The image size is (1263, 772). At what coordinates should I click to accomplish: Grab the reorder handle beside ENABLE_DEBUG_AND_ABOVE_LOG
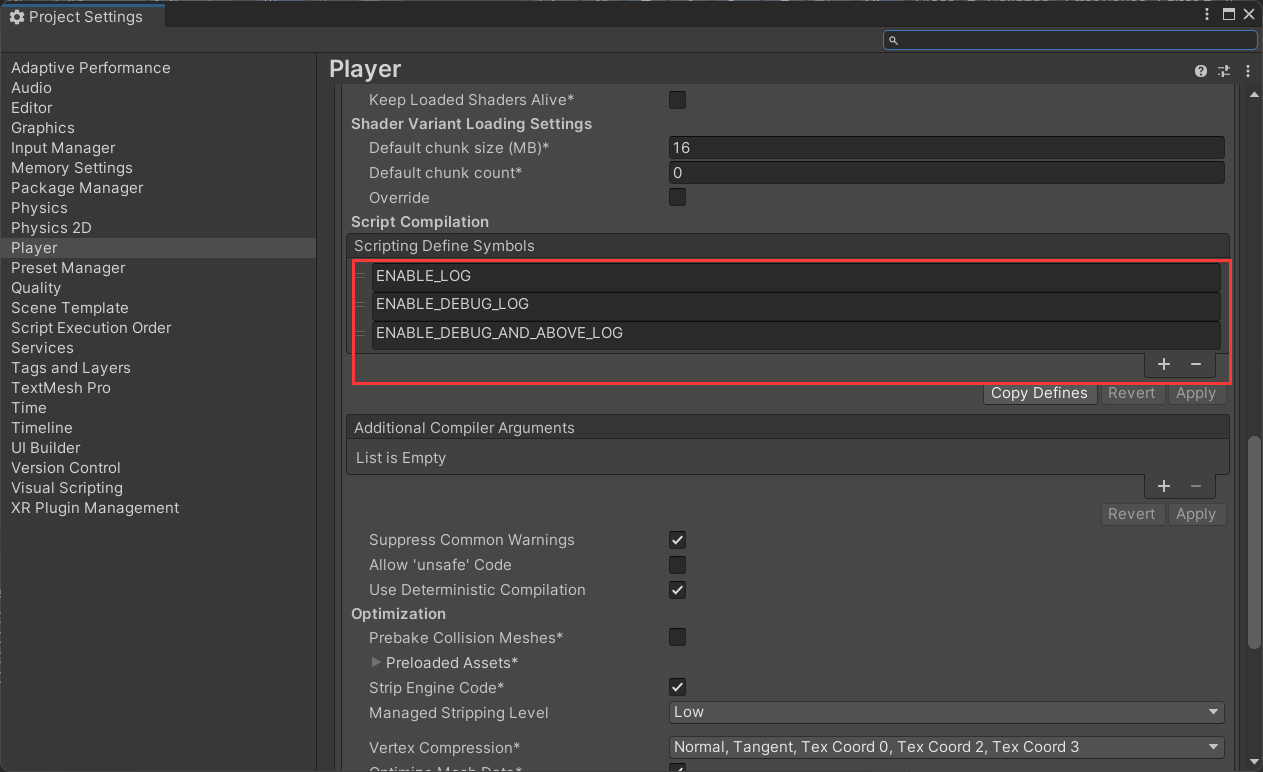(x=361, y=333)
